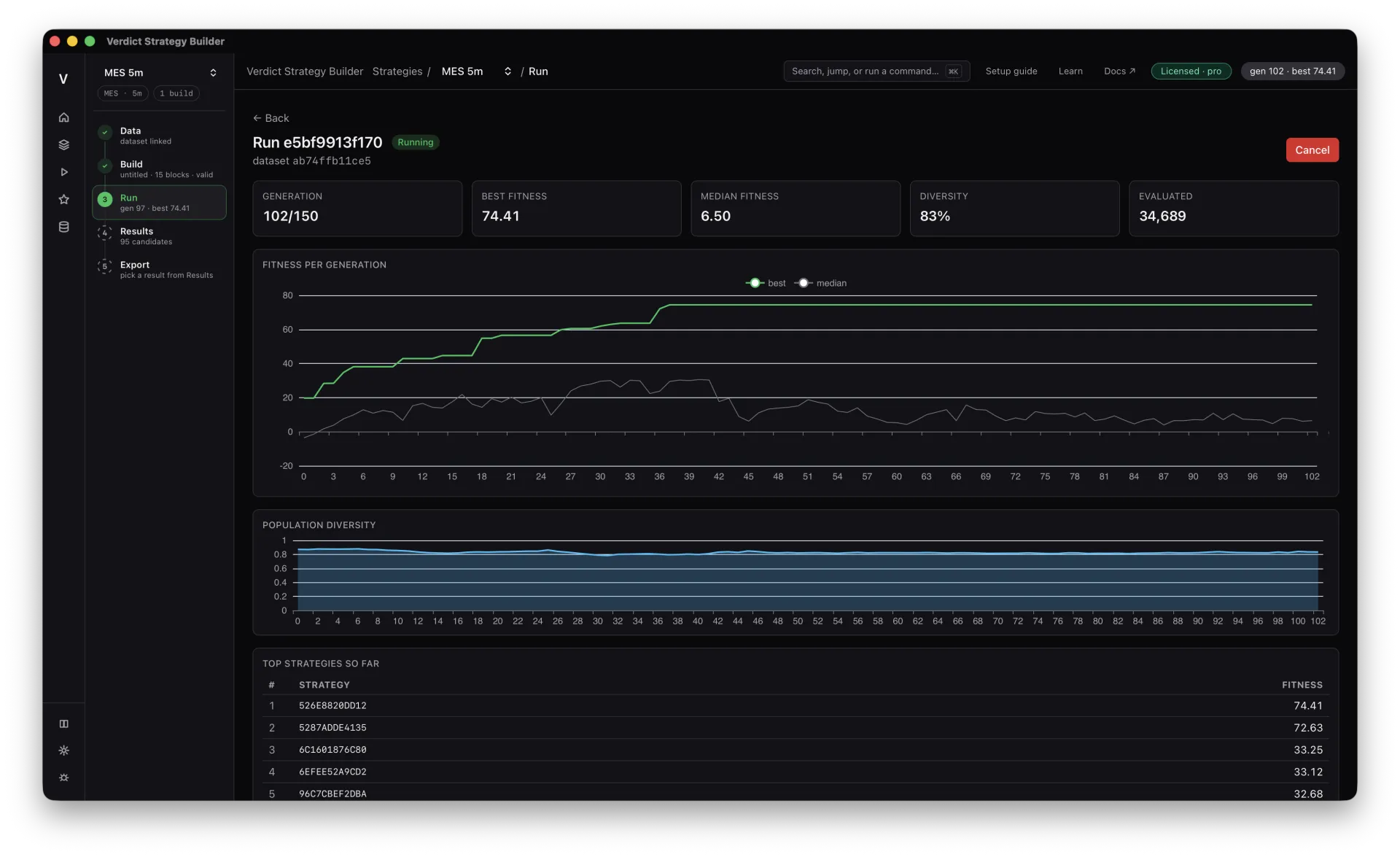Expand the MES 5m sidebar strategy selector
This screenshot has height=857, width=1400.
[160, 73]
